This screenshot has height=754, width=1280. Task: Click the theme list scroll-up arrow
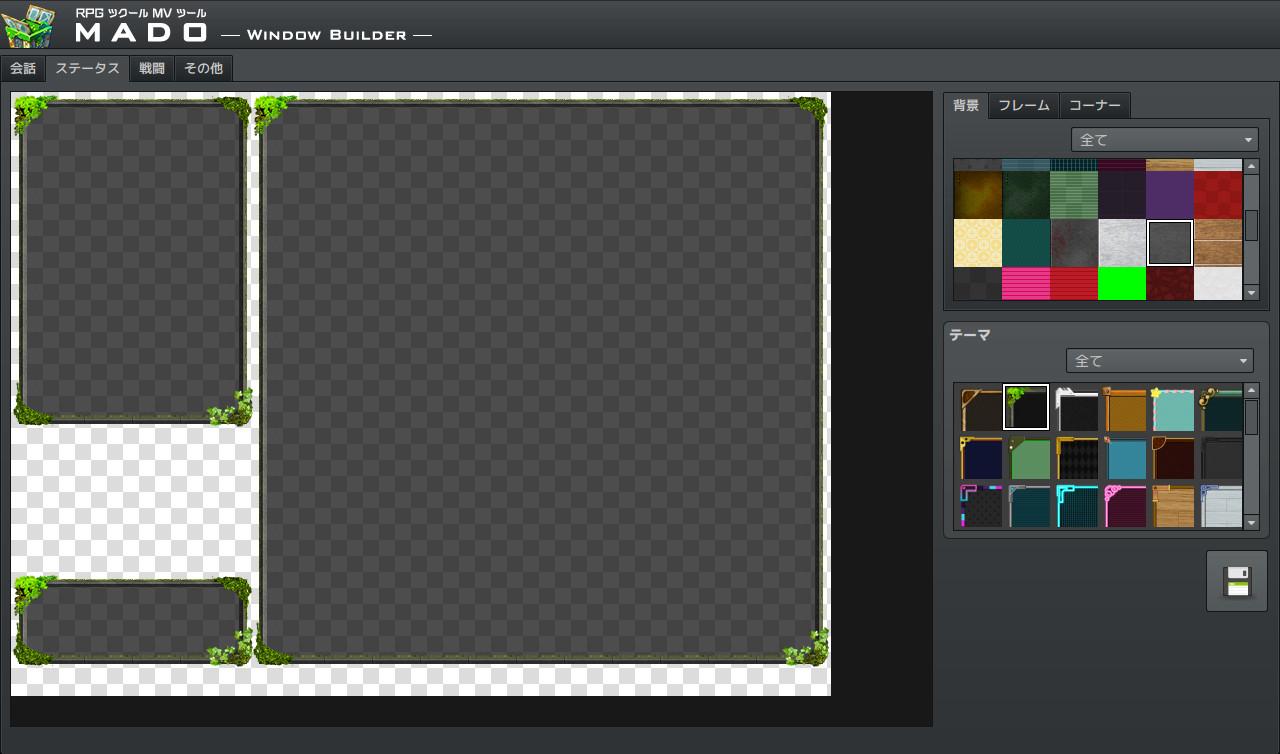(1251, 391)
